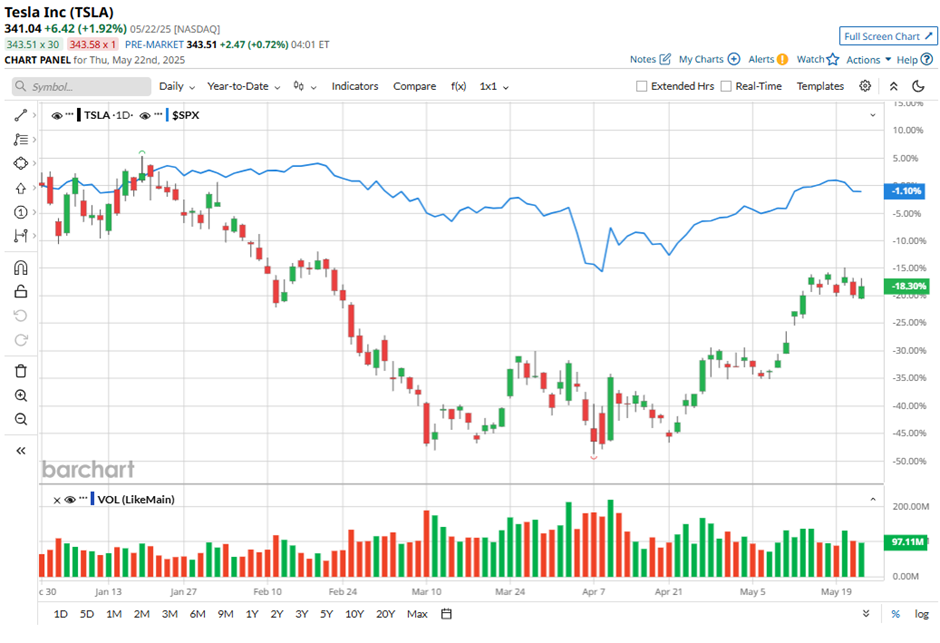Screen dimensions: 940x643
Task: Toggle the magnet snap mode
Action: pyautogui.click(x=20, y=267)
